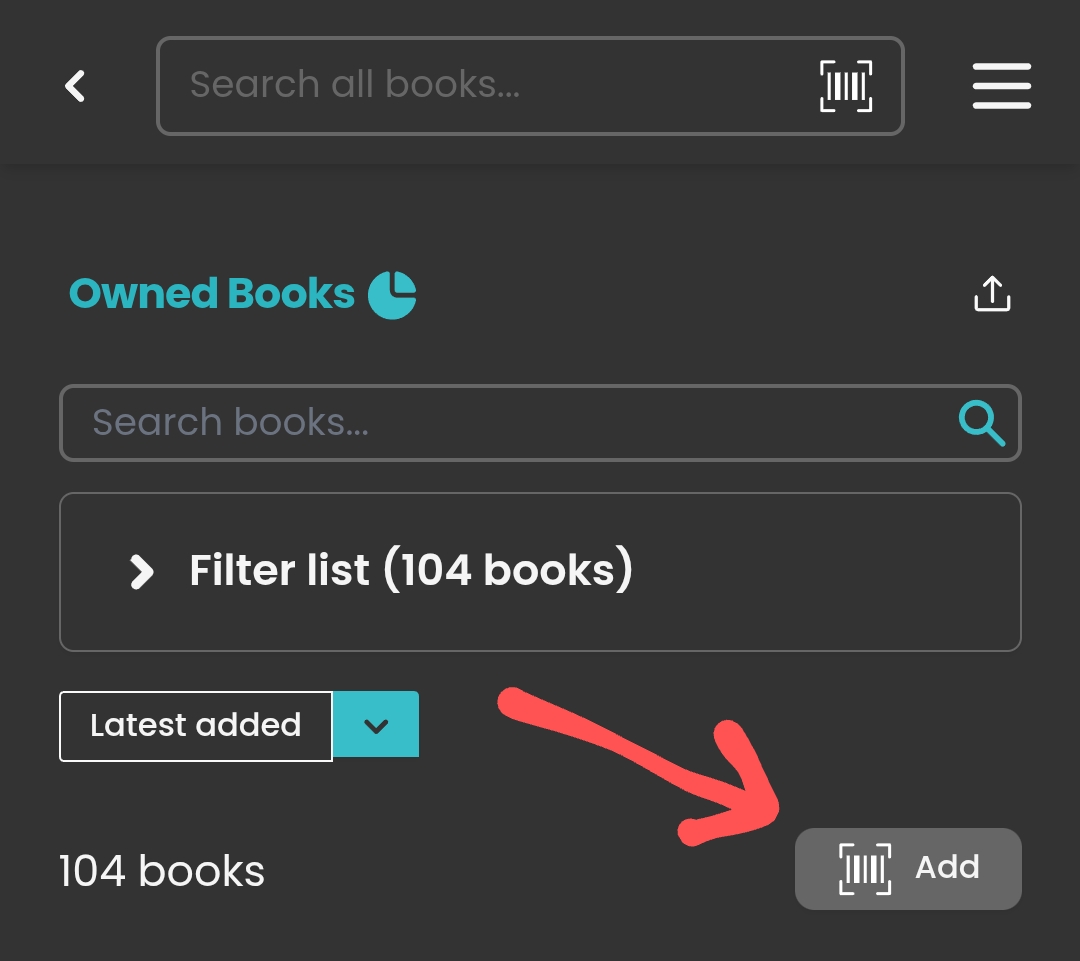The width and height of the screenshot is (1080, 961).
Task: Open the pie chart statistics icon
Action: tap(392, 295)
